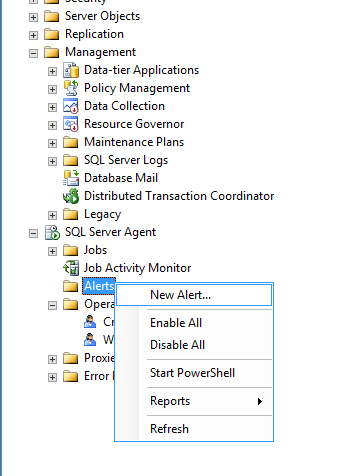
Task: Expand Data-tier Applications node
Action: point(52,71)
